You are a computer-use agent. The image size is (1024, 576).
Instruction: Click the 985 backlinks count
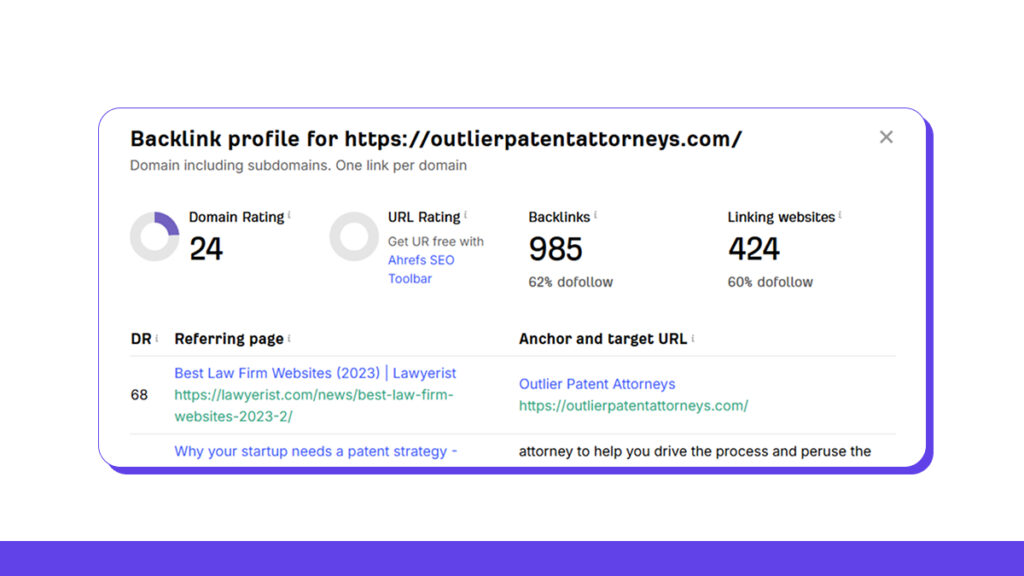coord(556,248)
